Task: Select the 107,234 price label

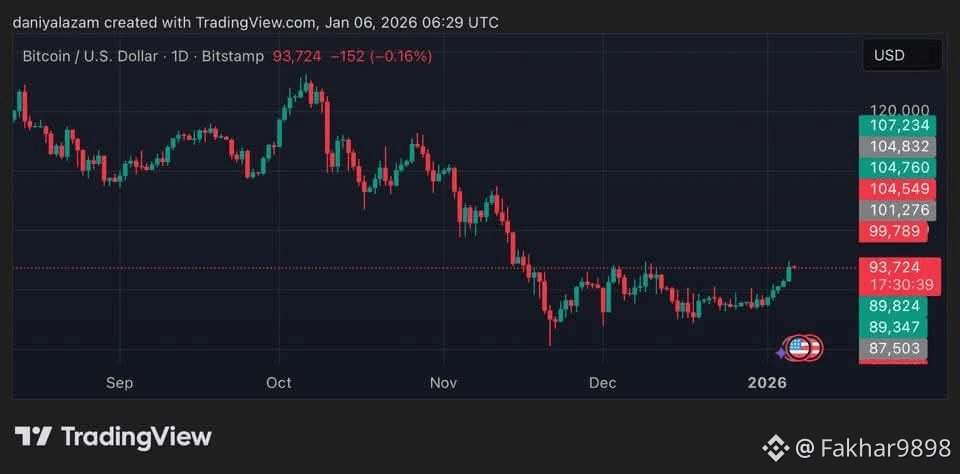Action: point(898,126)
